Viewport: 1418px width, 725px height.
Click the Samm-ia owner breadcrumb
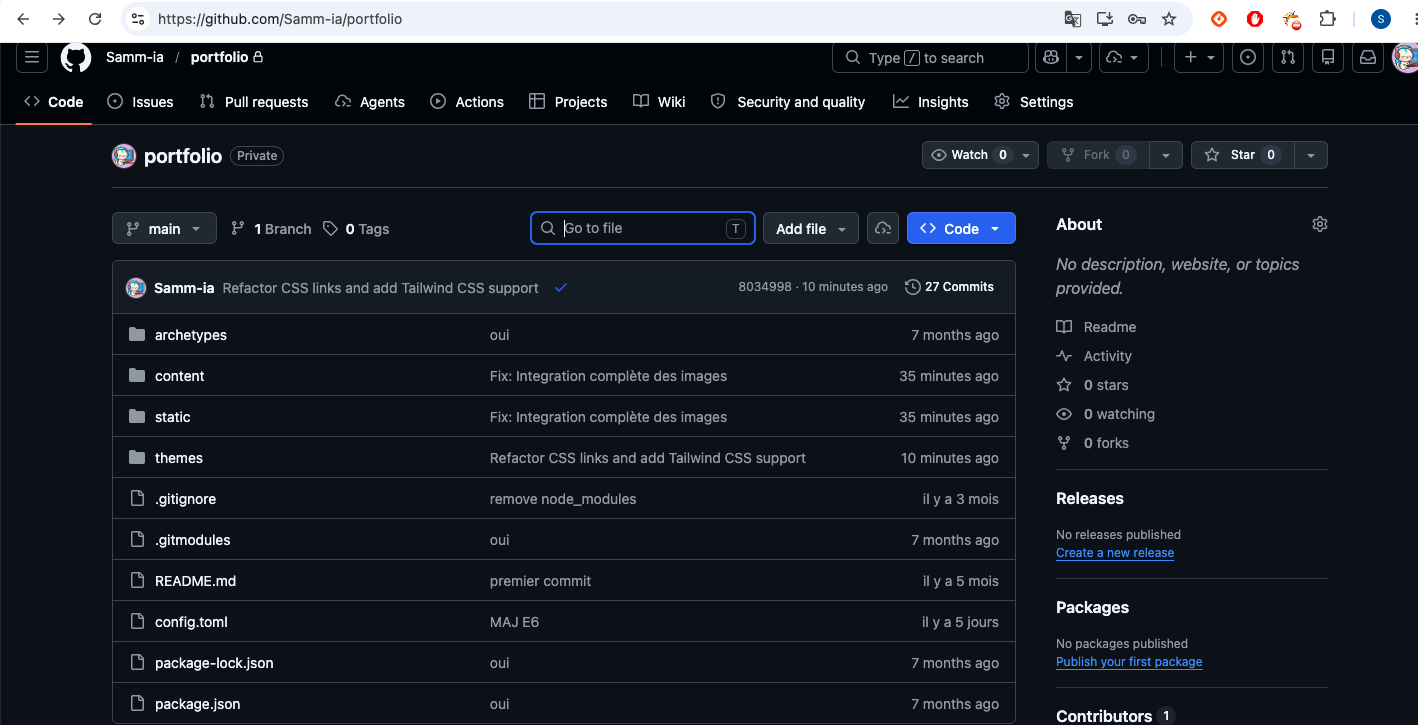click(x=135, y=57)
